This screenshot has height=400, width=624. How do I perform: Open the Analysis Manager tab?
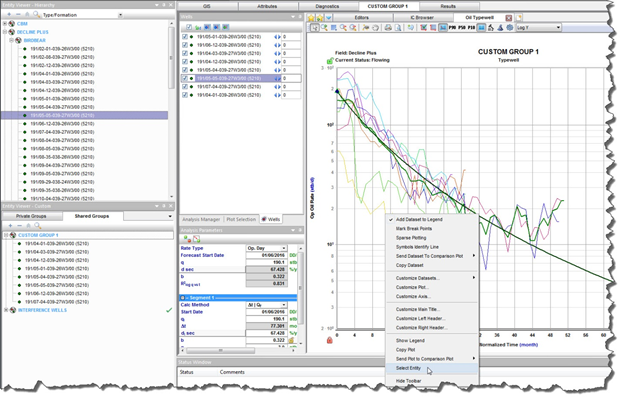(x=201, y=218)
